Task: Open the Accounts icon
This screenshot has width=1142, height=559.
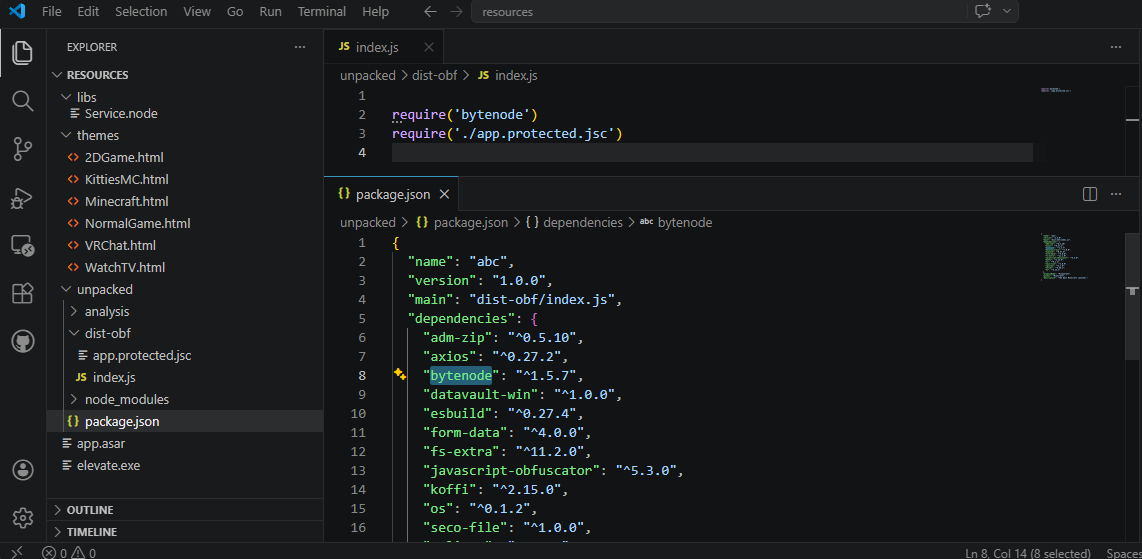Action: (23, 470)
